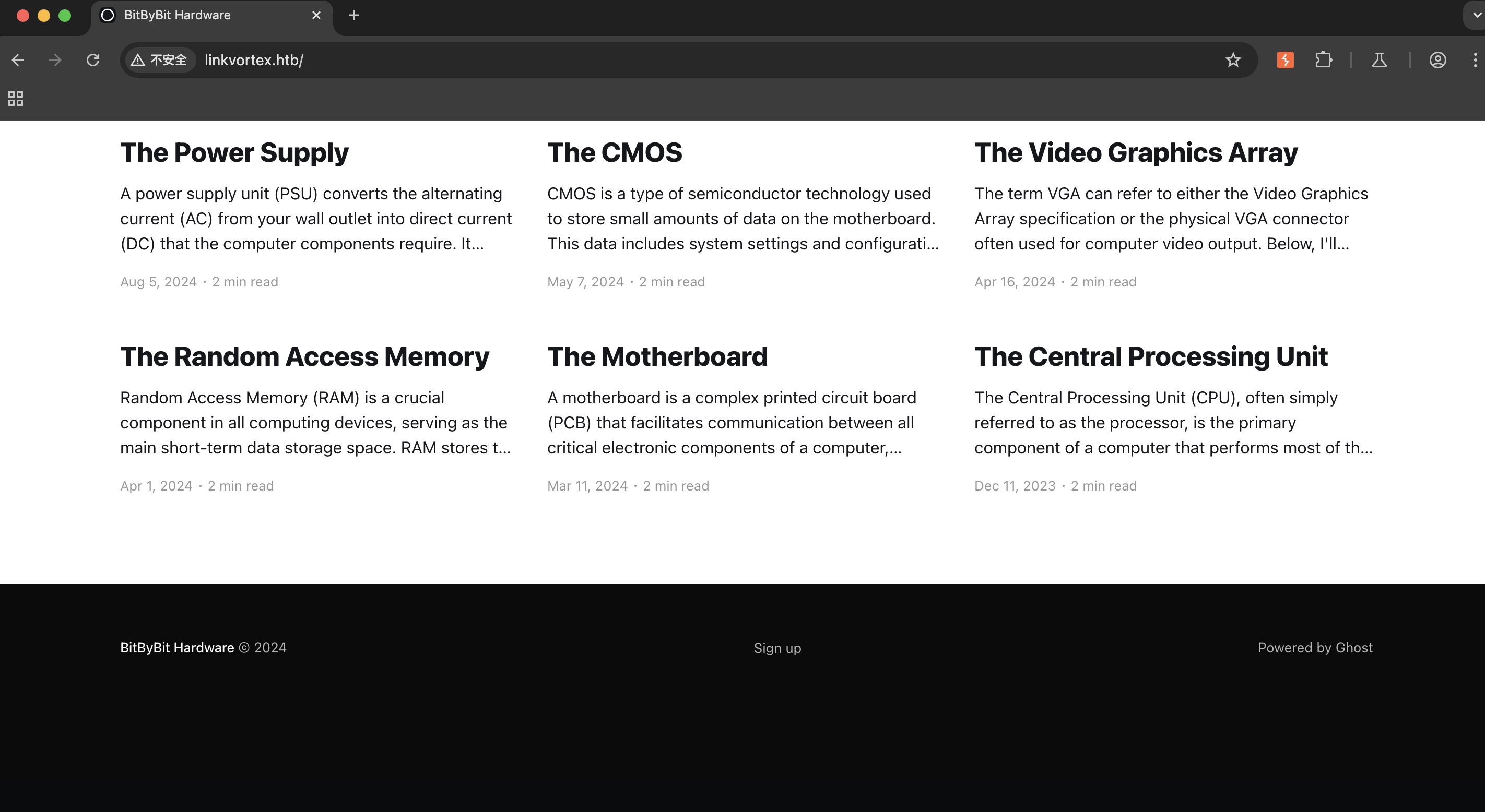Click the forward navigation arrow

pos(55,60)
